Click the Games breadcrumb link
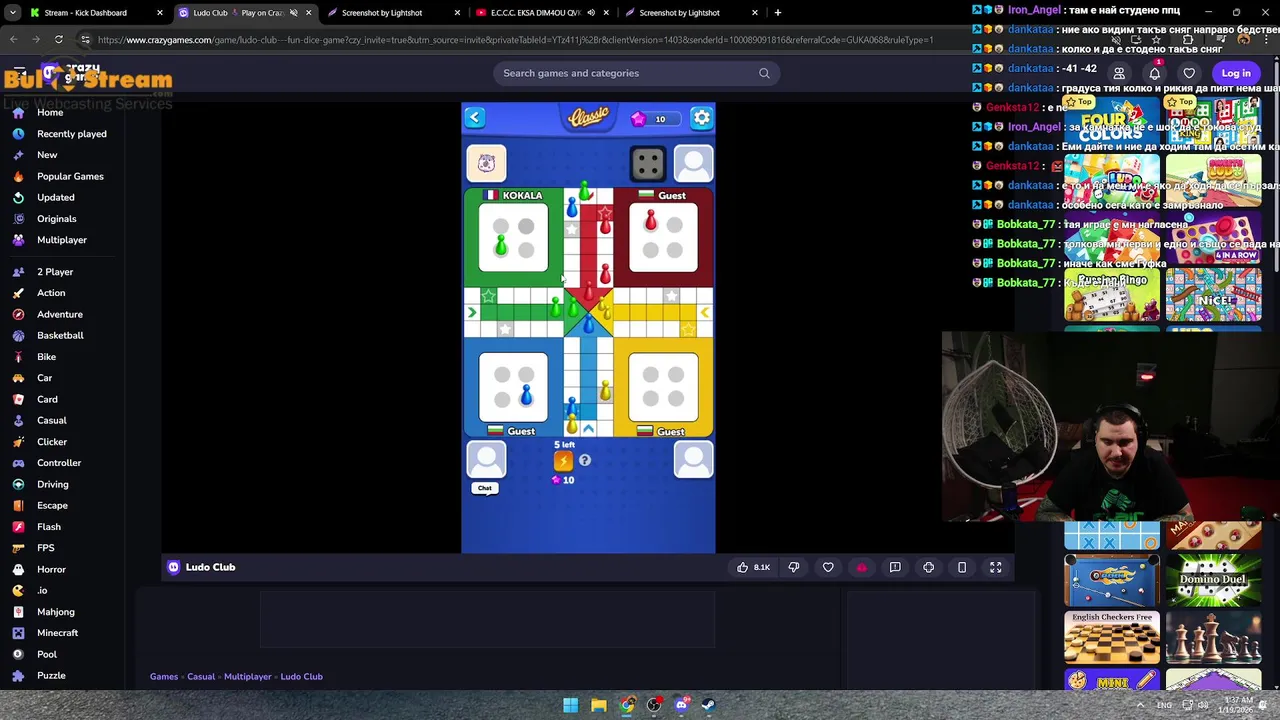This screenshot has width=1280, height=720. 164,677
